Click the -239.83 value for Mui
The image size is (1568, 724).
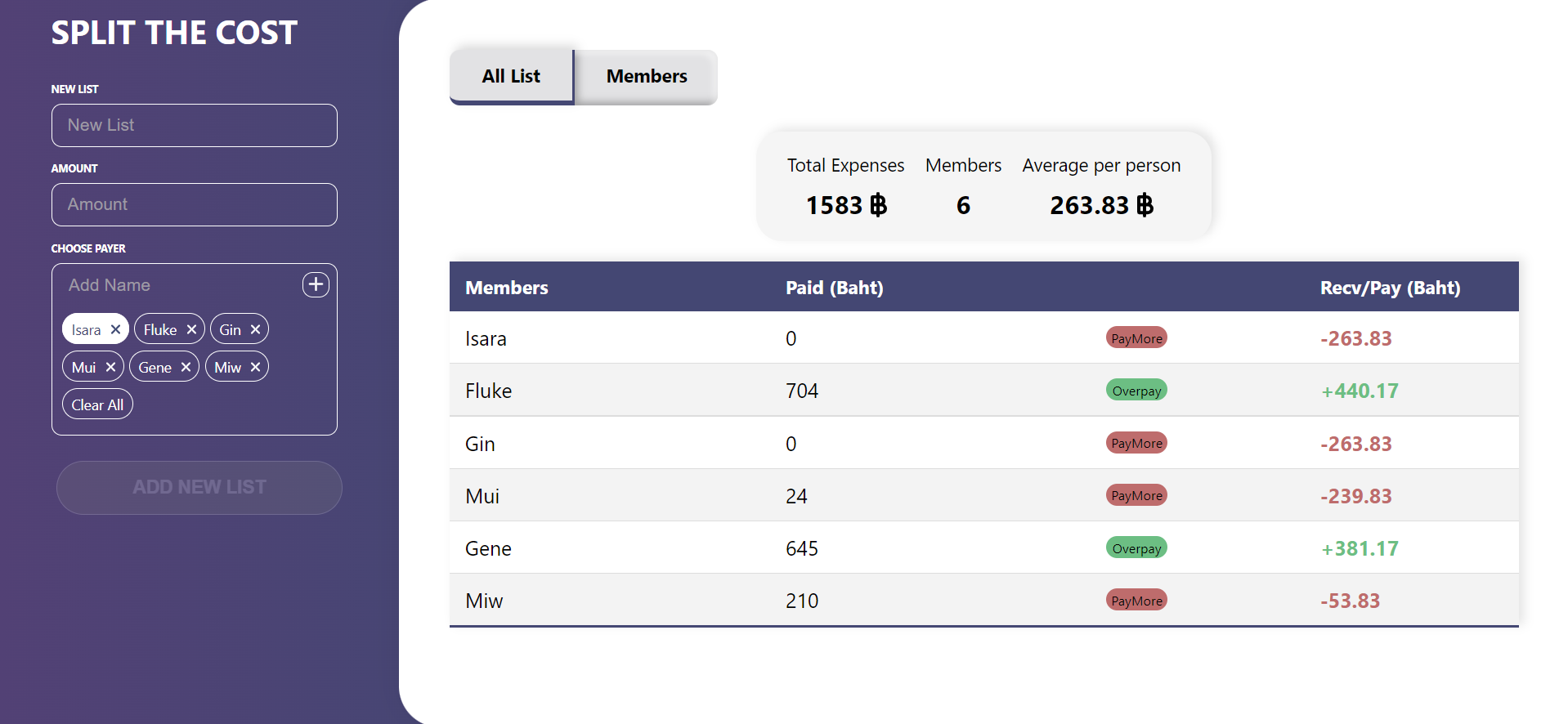coord(1356,496)
